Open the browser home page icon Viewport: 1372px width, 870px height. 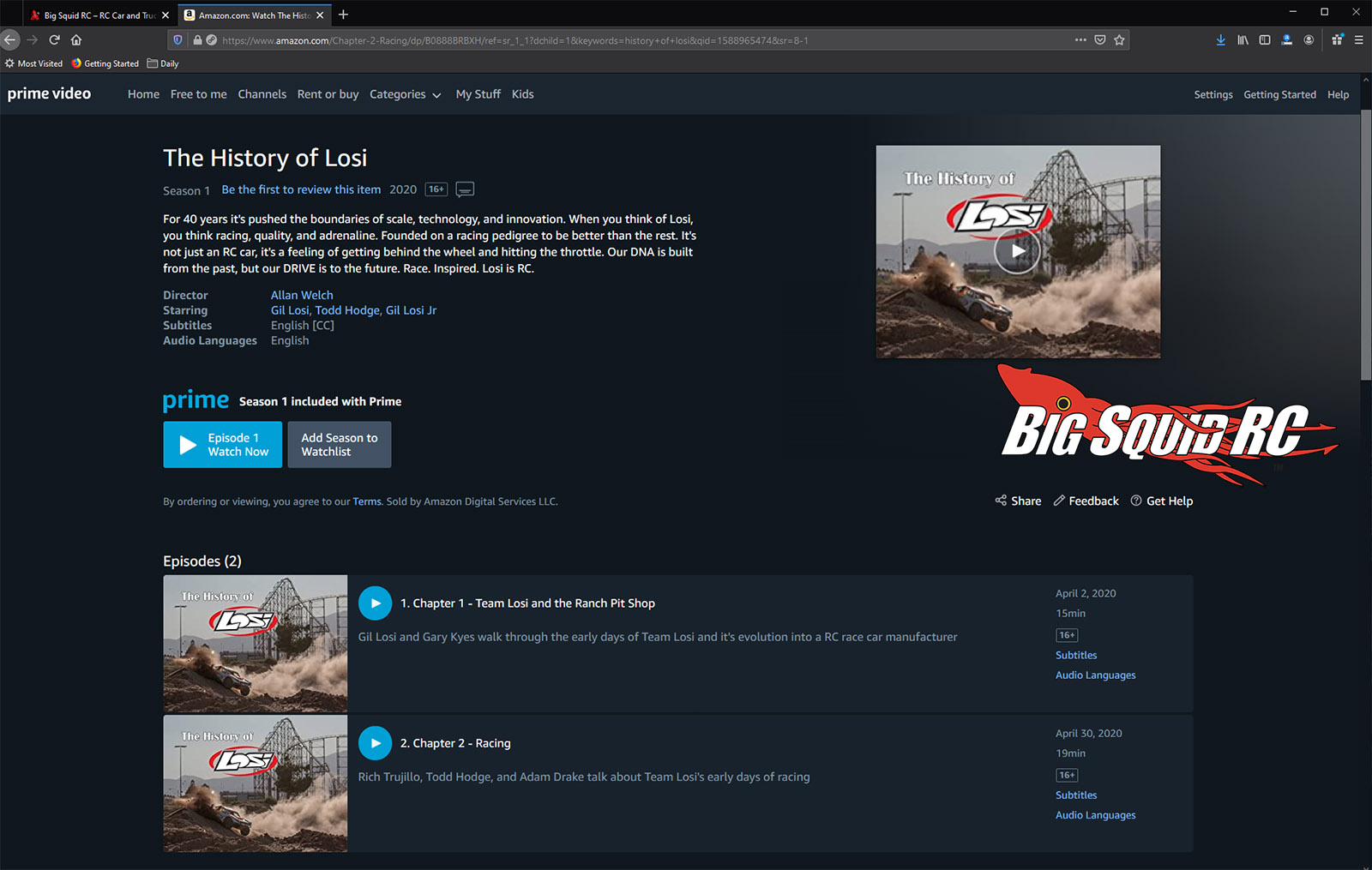(x=76, y=39)
